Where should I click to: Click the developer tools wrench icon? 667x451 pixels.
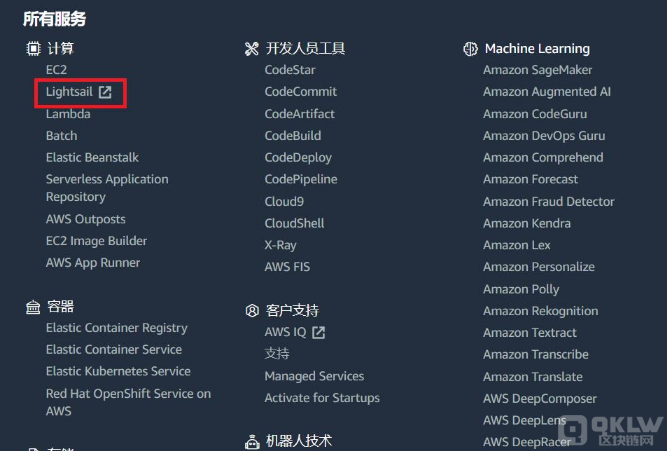(252, 49)
